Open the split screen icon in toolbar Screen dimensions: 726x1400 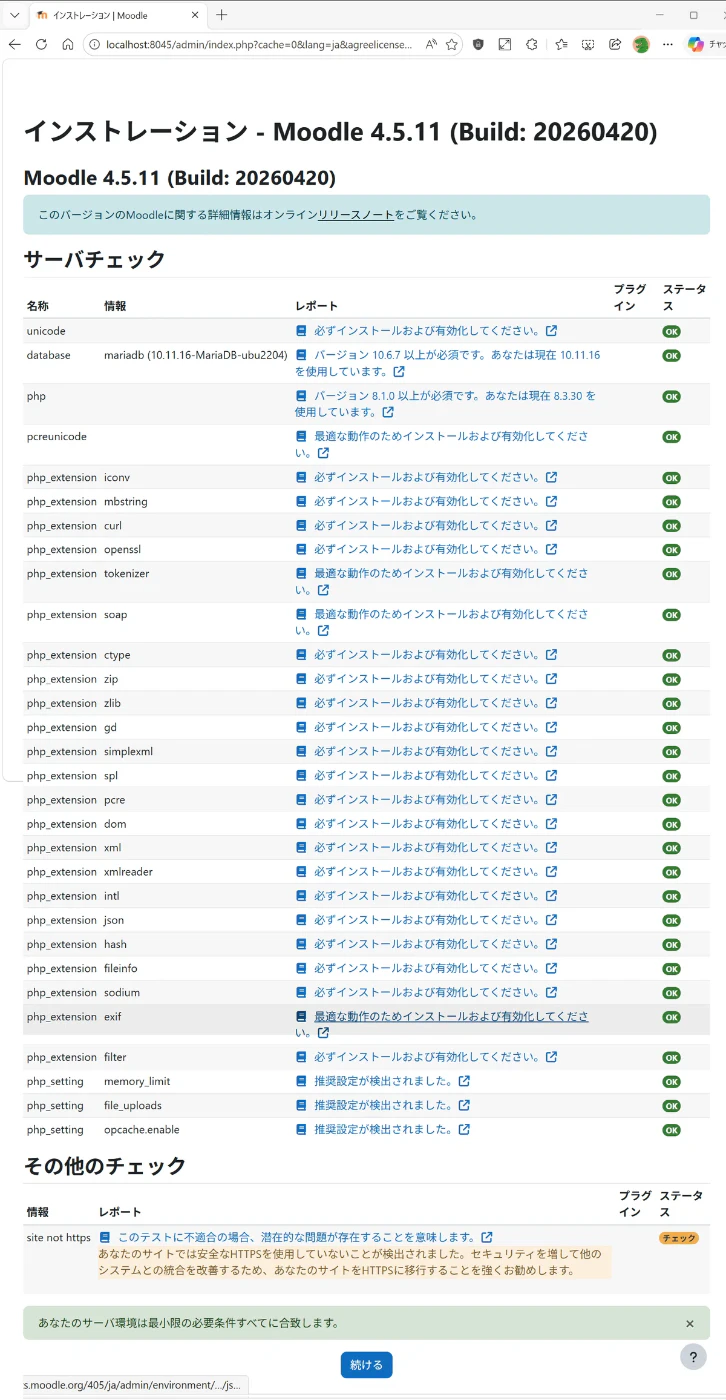point(505,45)
